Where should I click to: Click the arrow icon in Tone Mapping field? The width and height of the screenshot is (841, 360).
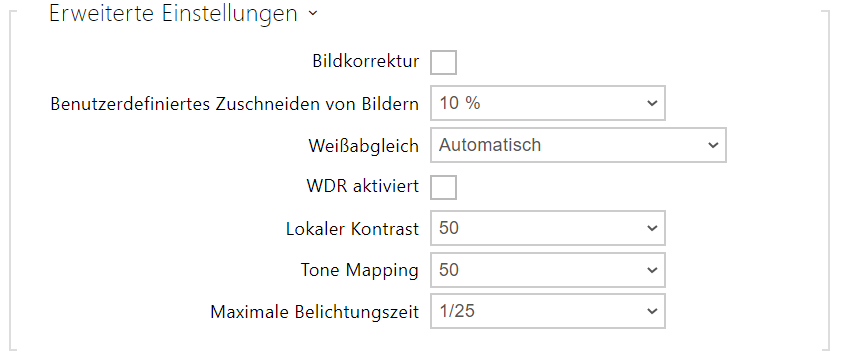[x=652, y=270]
